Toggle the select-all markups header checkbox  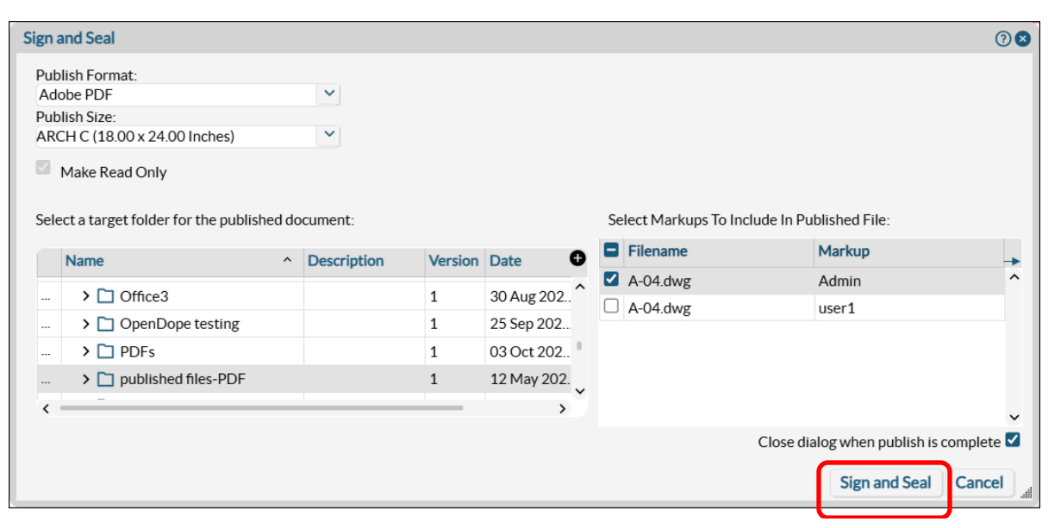click(x=611, y=251)
